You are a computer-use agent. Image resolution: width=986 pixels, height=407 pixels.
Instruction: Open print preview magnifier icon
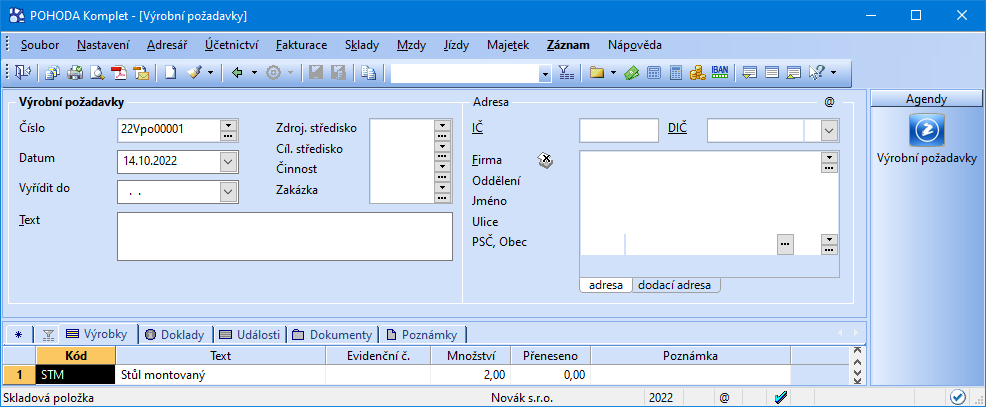pyautogui.click(x=97, y=73)
